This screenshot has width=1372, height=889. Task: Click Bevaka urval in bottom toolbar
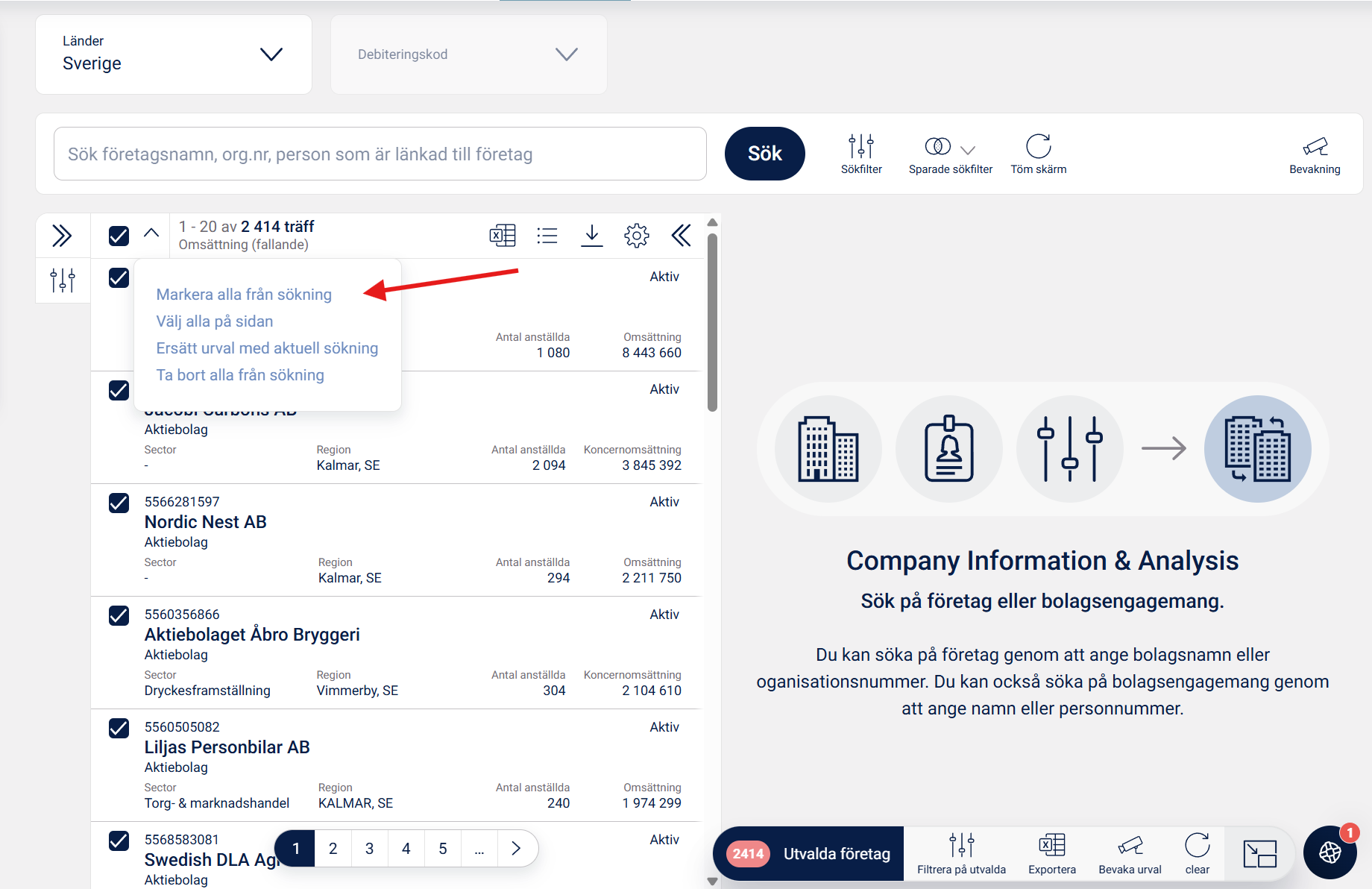1130,854
